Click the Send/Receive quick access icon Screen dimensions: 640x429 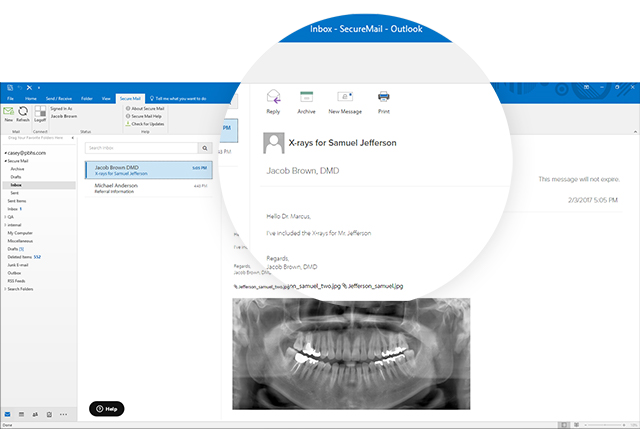tap(10, 87)
